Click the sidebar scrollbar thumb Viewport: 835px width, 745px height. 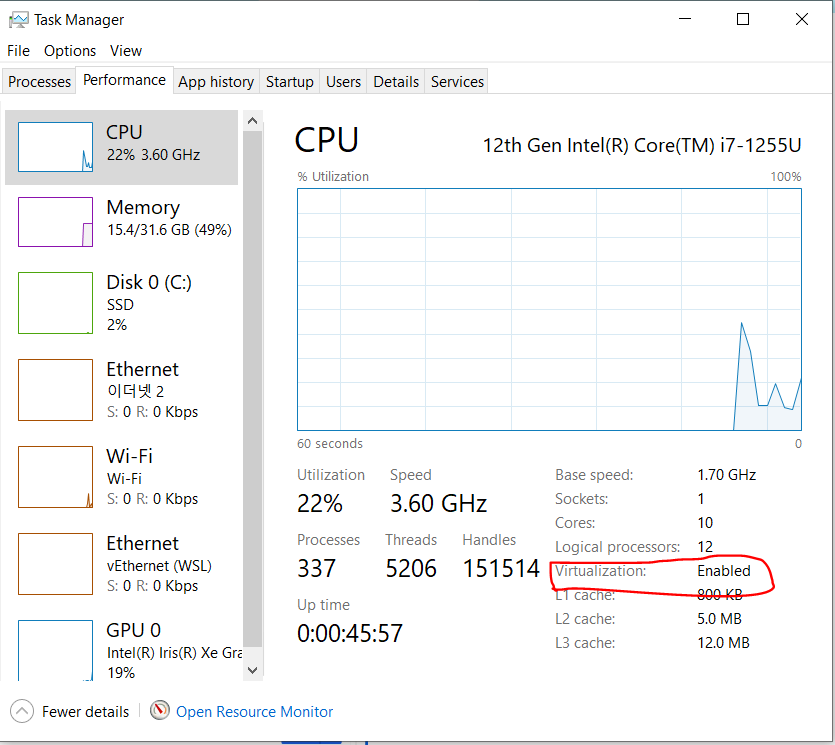pyautogui.click(x=253, y=389)
